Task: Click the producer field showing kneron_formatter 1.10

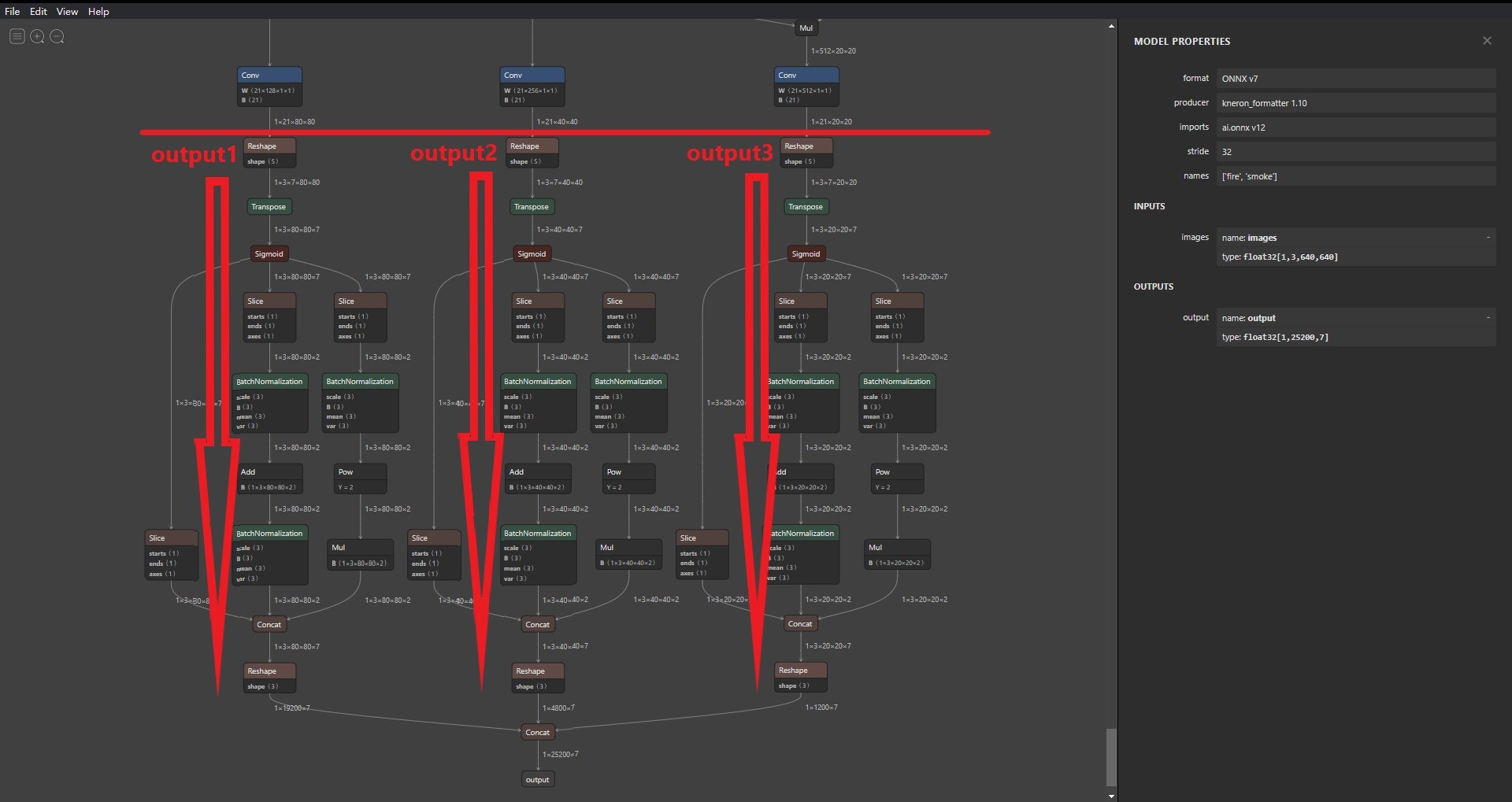Action: pyautogui.click(x=1354, y=103)
